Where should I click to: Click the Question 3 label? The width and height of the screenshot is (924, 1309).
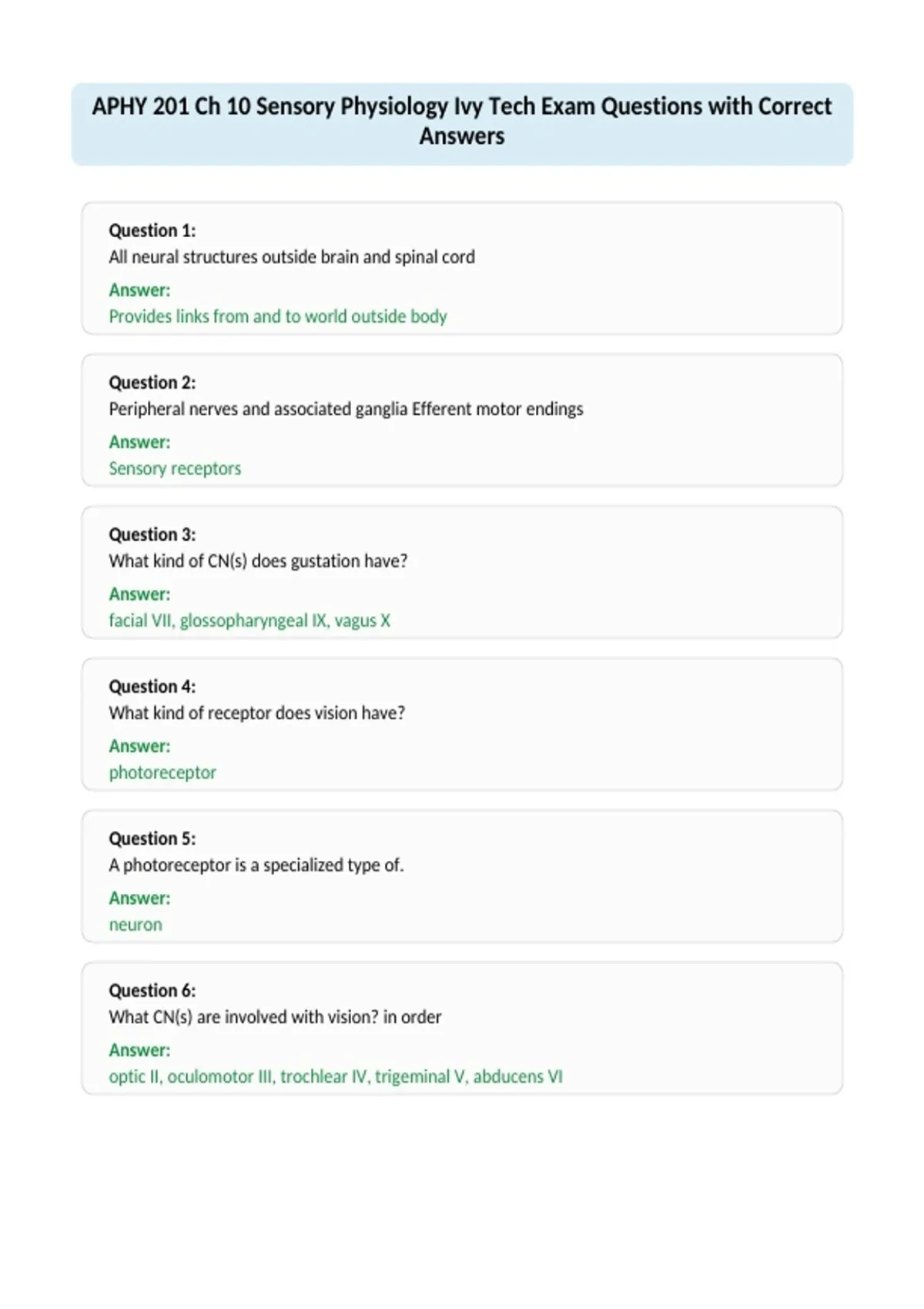(x=152, y=534)
